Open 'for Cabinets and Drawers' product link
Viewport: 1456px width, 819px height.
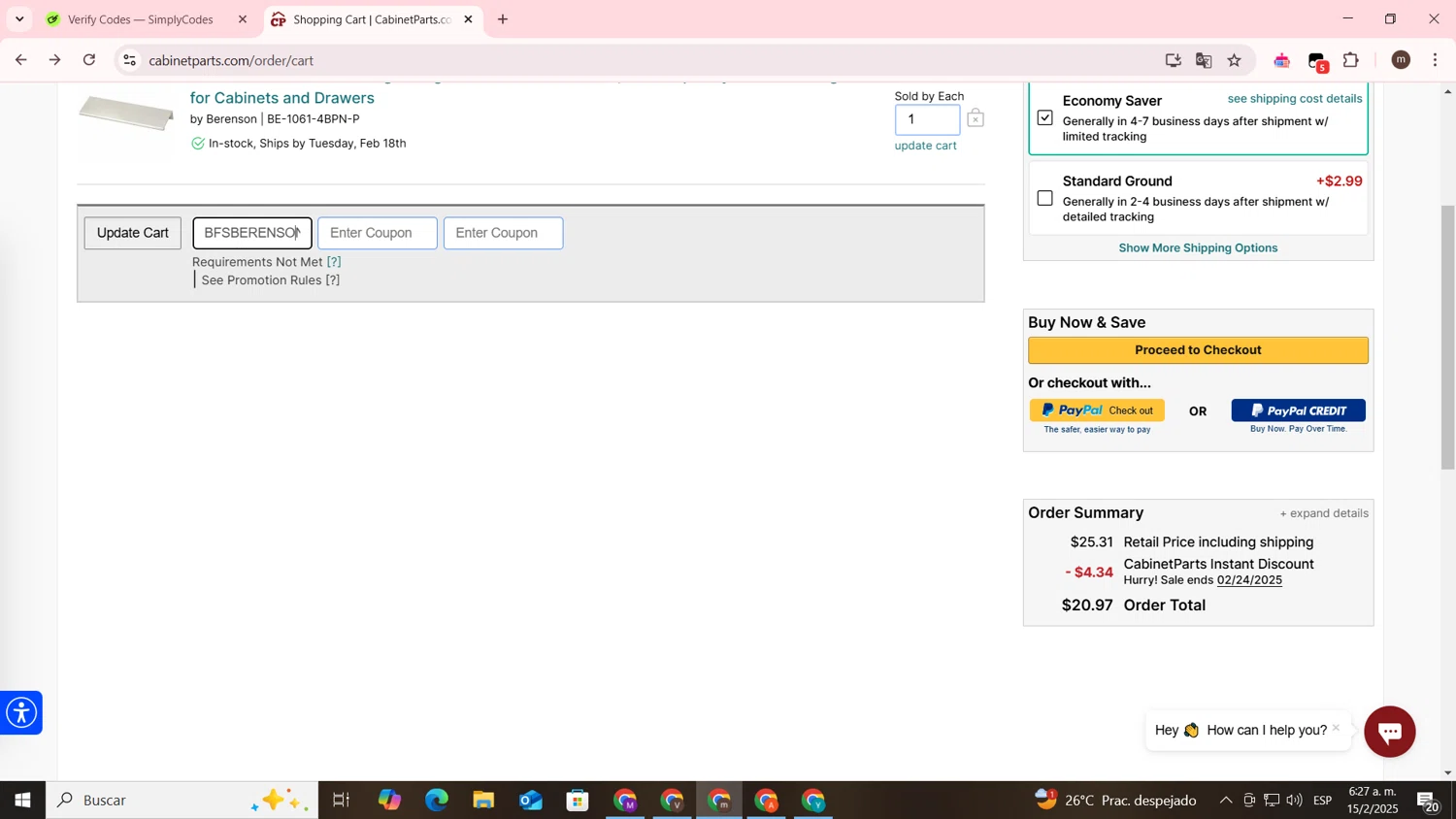282,98
